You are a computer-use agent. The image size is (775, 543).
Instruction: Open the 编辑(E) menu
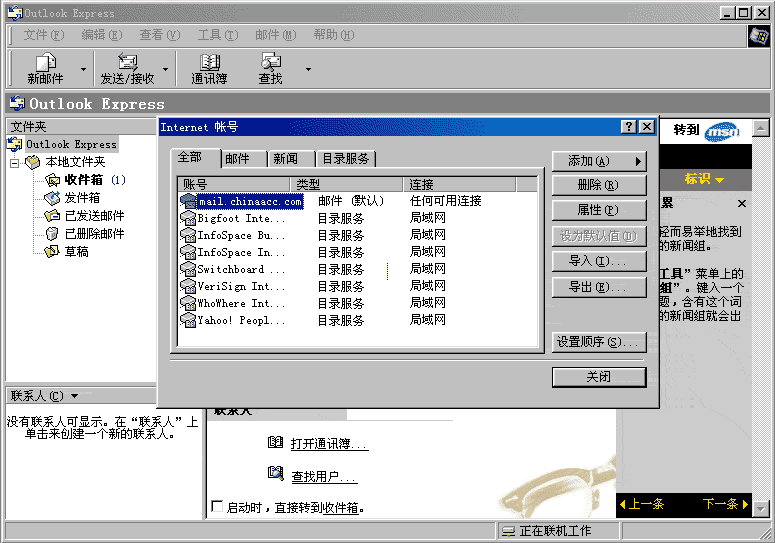click(x=101, y=35)
